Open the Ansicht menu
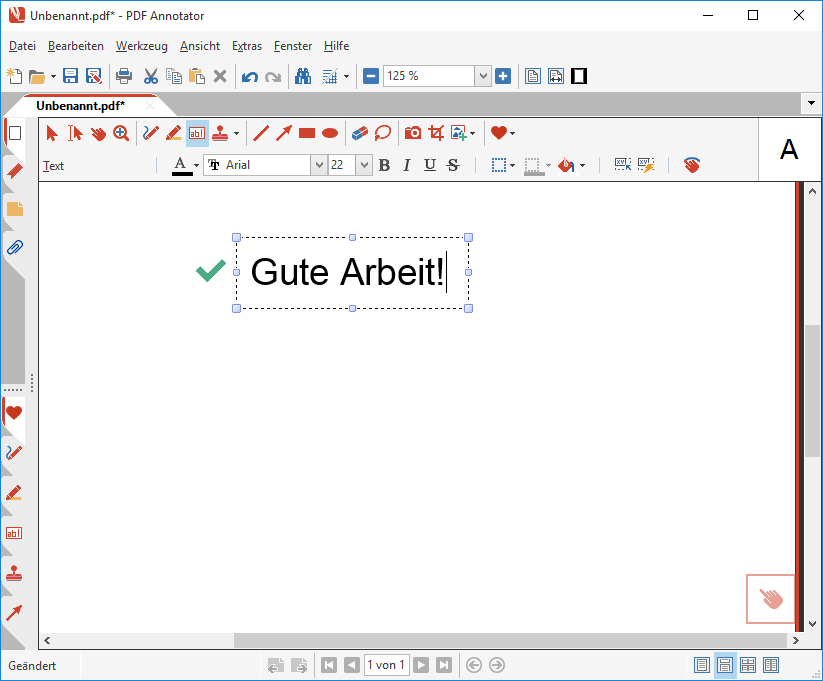Image resolution: width=823 pixels, height=681 pixels. [x=200, y=46]
